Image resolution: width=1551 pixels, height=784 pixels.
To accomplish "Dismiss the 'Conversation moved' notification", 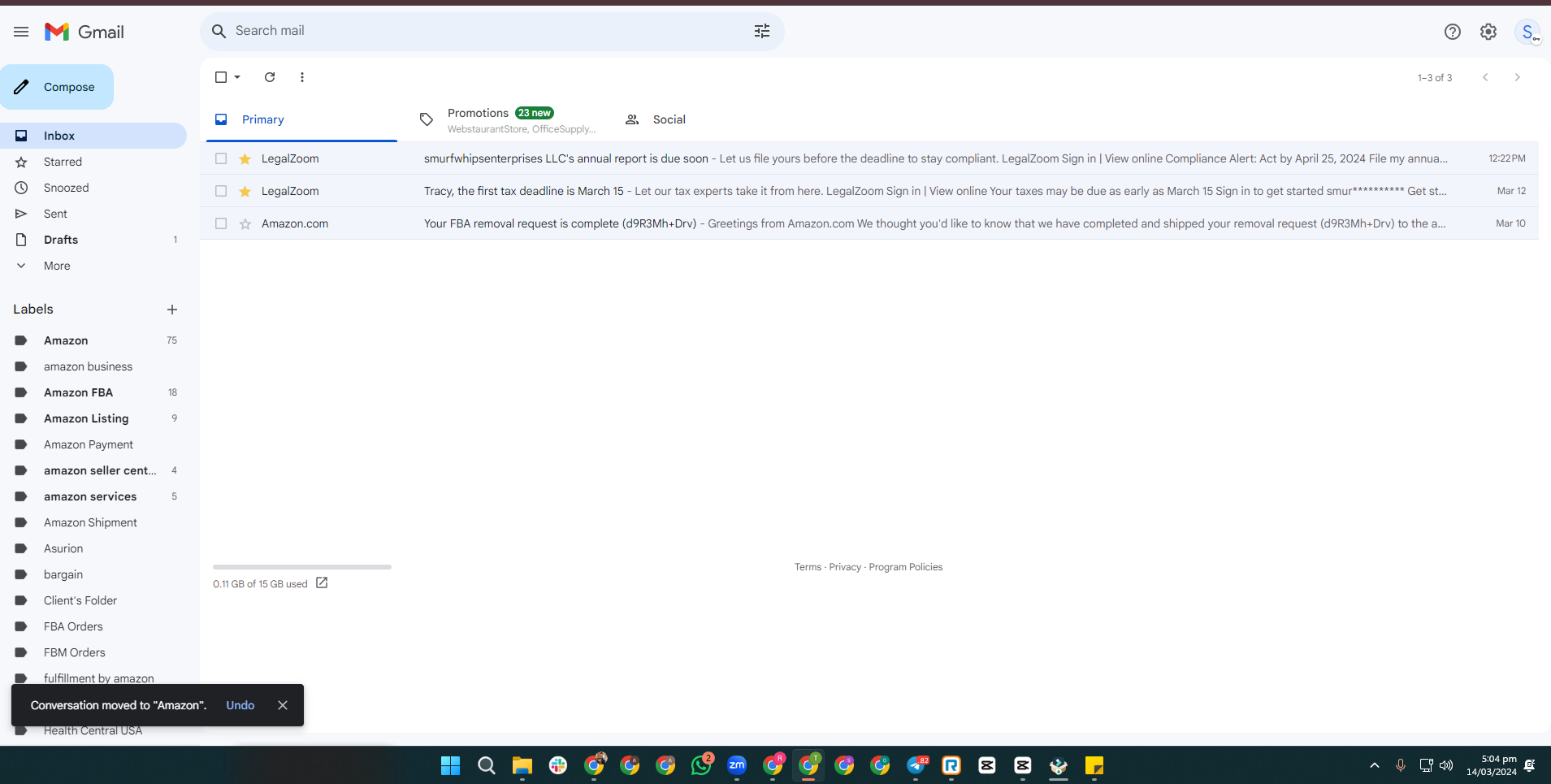I will click(283, 705).
